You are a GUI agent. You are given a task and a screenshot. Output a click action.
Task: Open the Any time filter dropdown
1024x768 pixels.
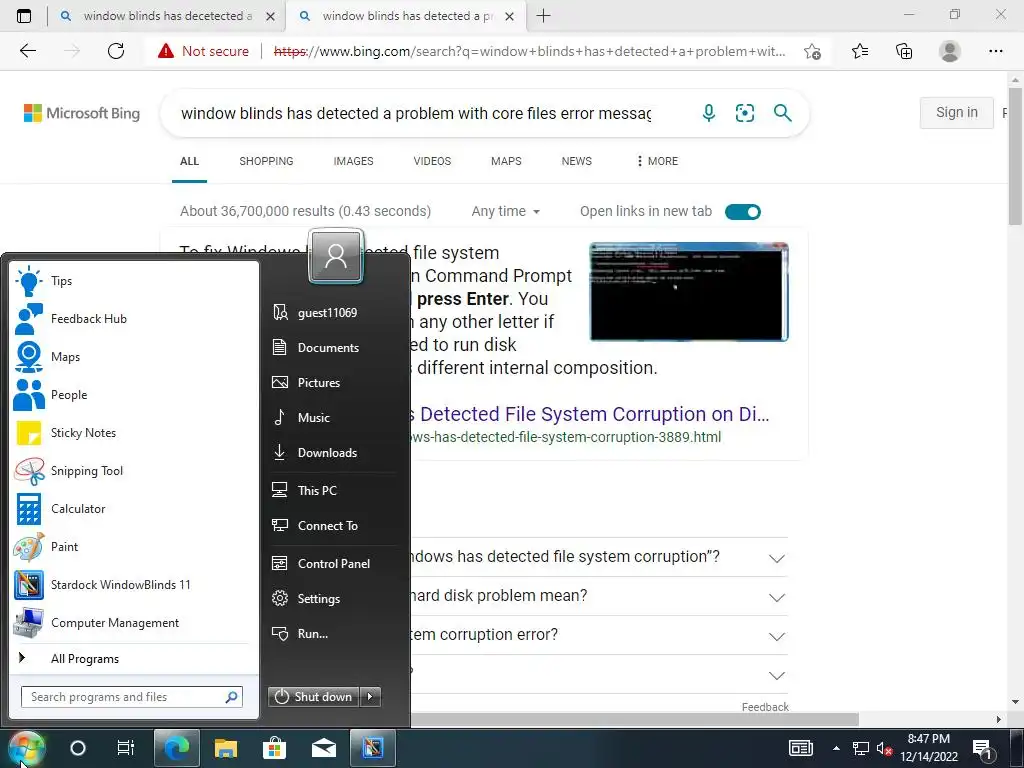click(505, 211)
